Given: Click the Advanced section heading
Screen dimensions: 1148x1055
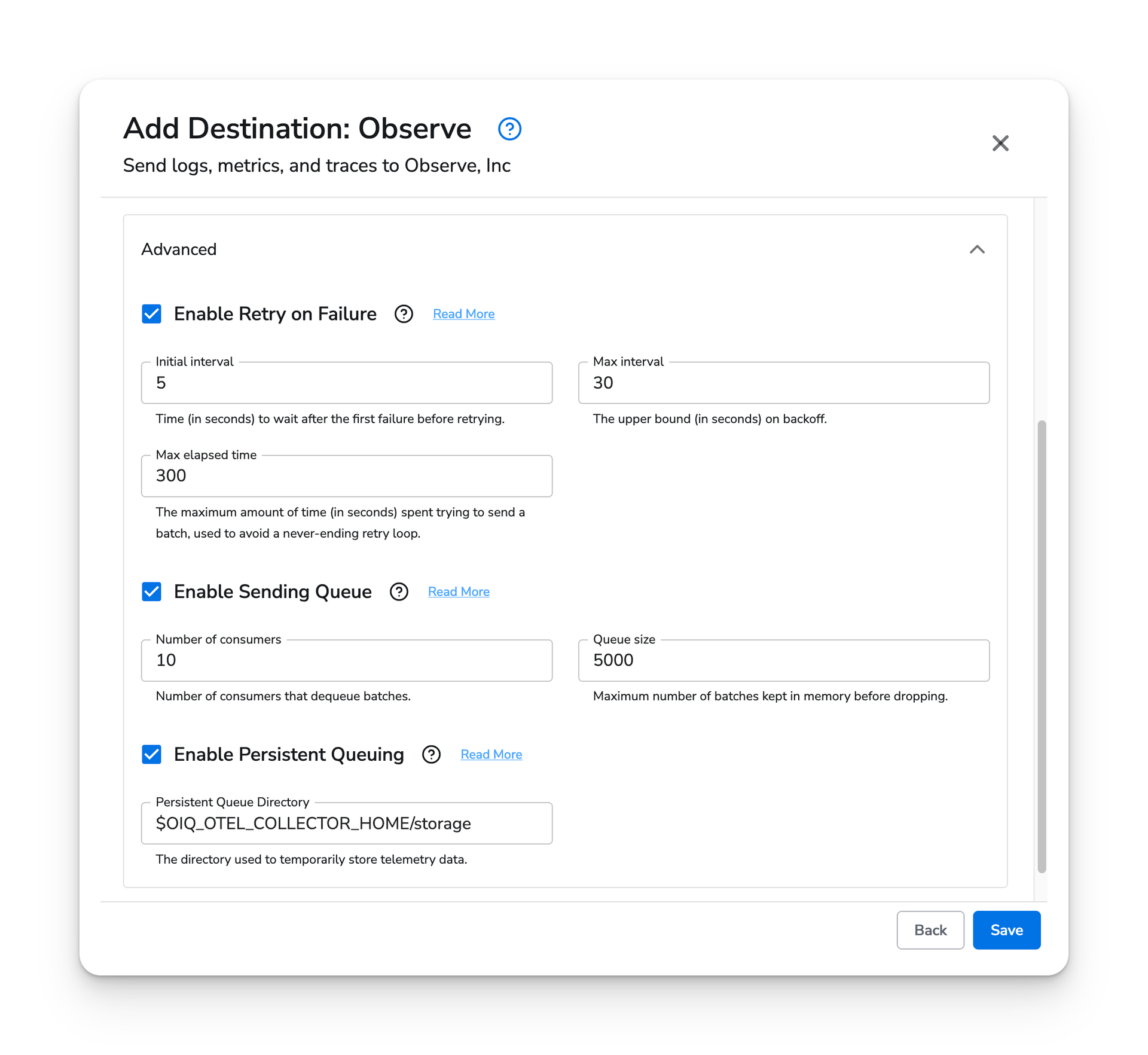Looking at the screenshot, I should [x=179, y=249].
